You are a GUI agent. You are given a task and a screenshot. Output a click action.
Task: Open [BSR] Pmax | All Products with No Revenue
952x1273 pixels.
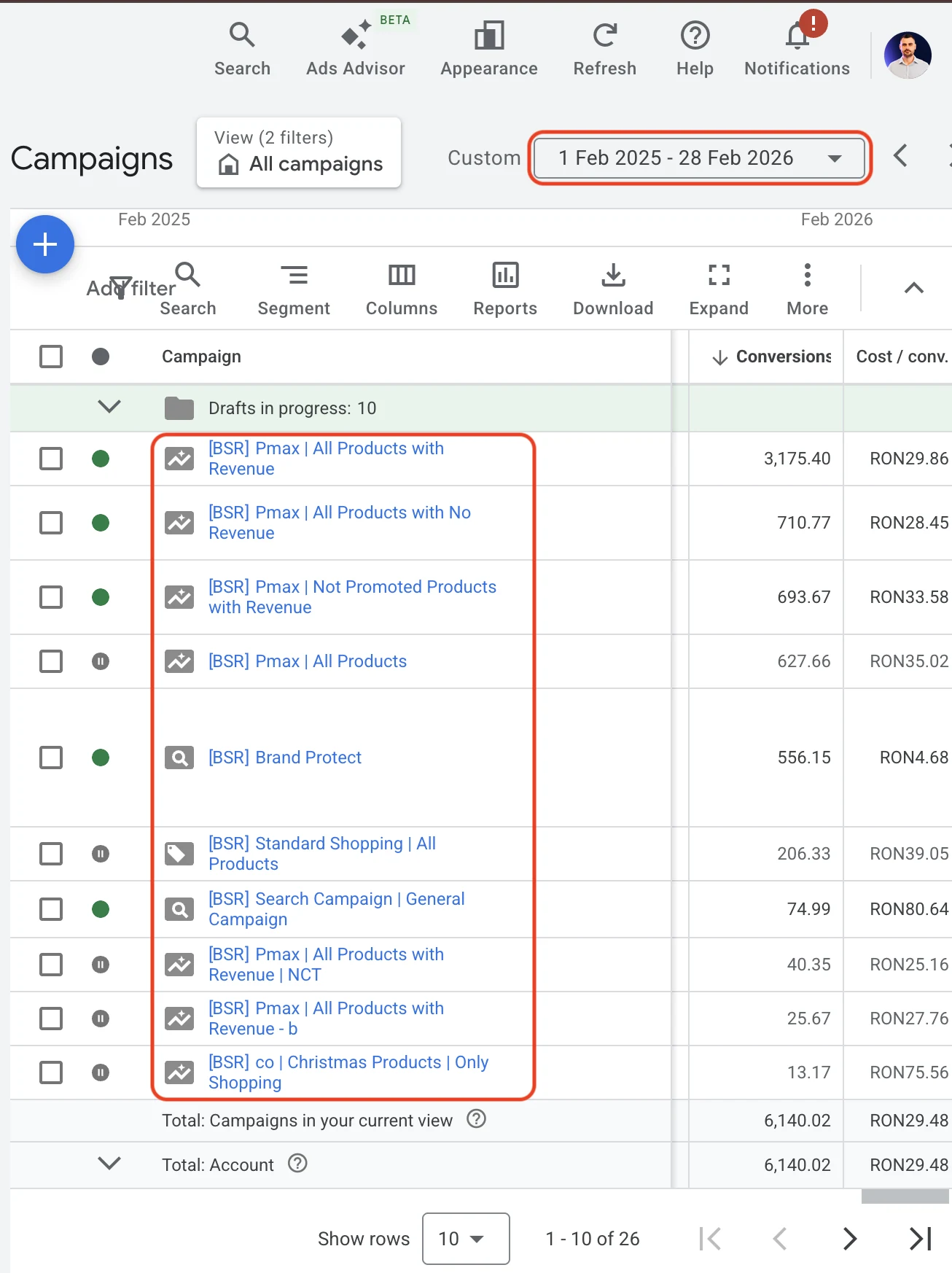340,523
